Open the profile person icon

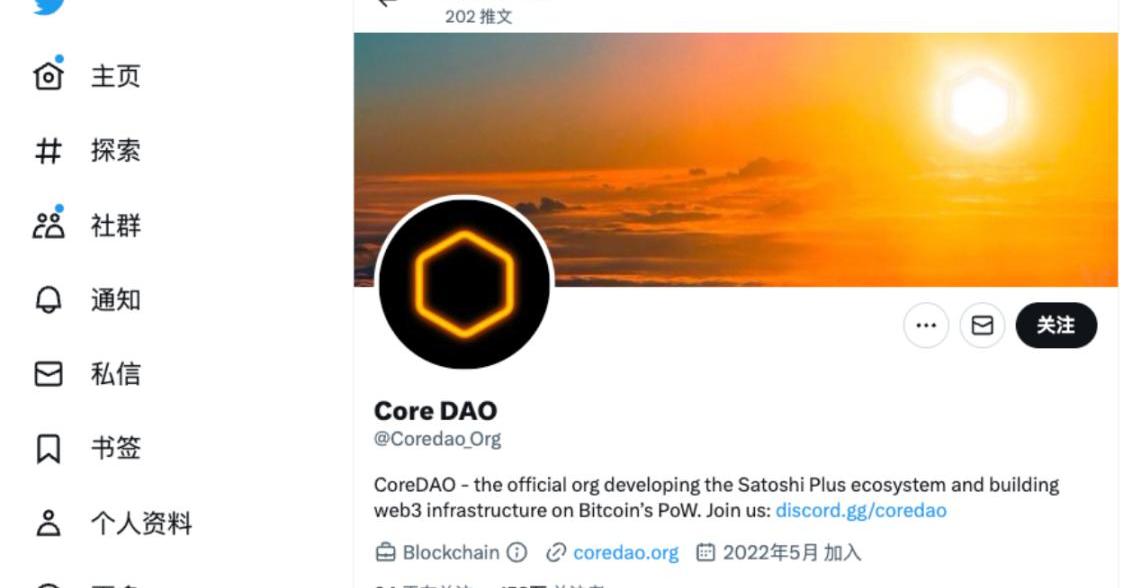point(48,523)
